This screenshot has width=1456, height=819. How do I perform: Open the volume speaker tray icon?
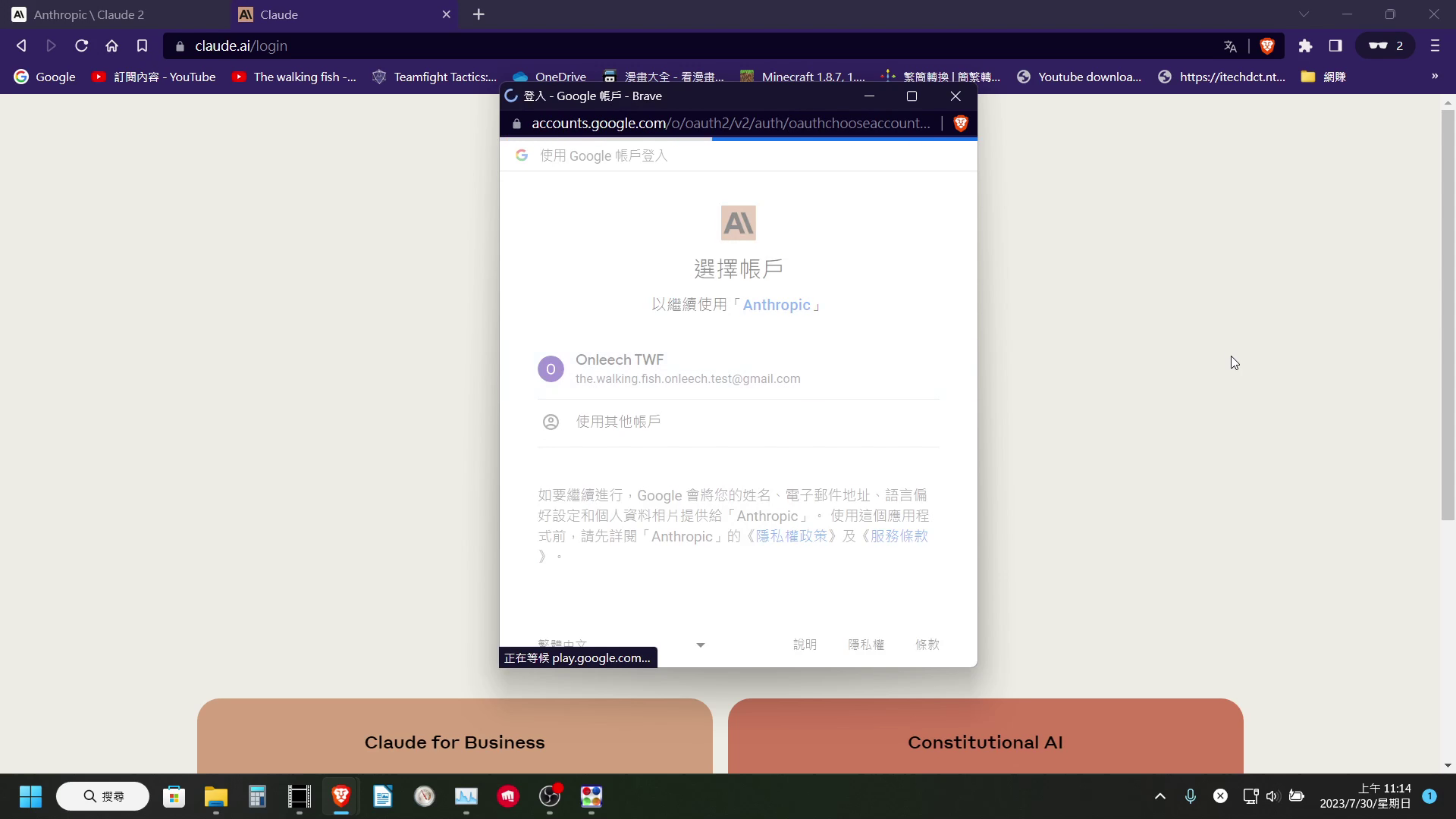(x=1272, y=796)
